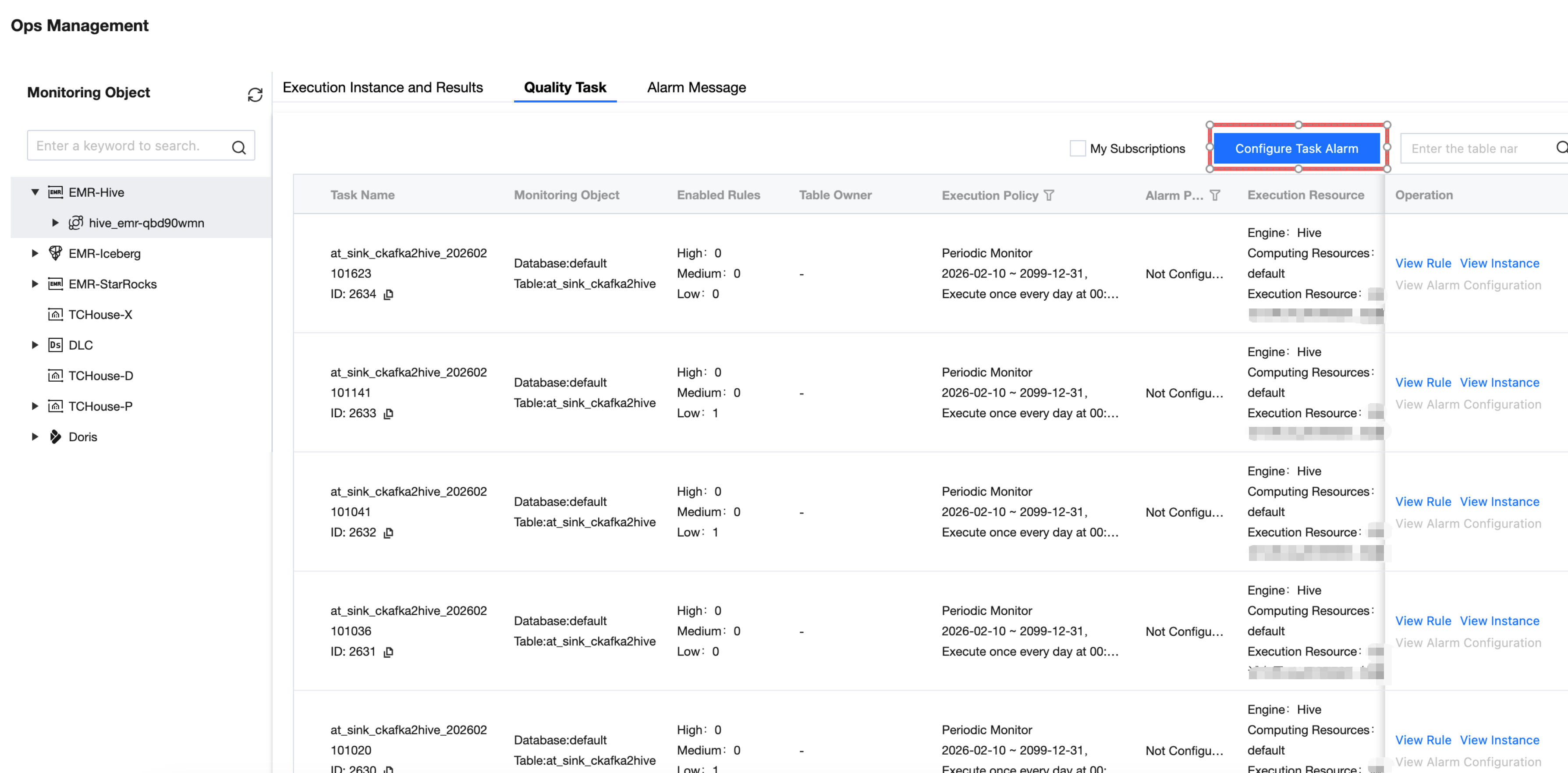Refresh the Monitoring Object list

tap(255, 94)
